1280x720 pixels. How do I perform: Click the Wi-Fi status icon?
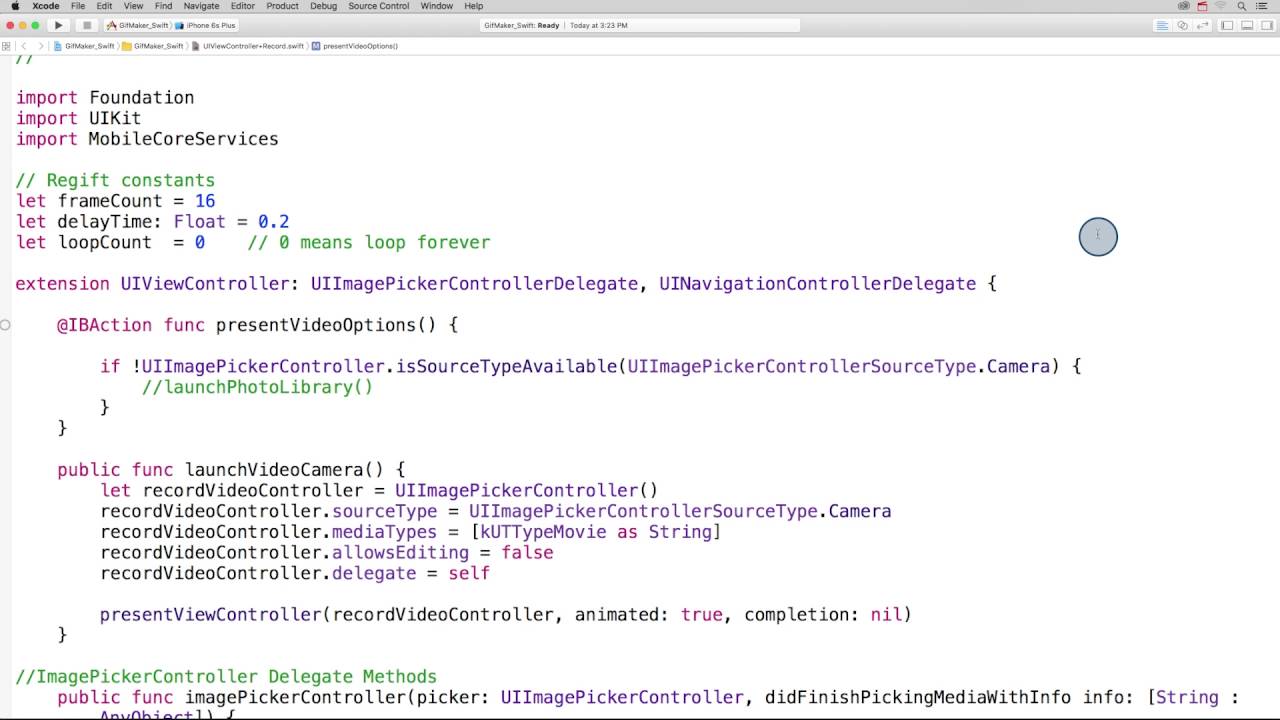point(1221,6)
